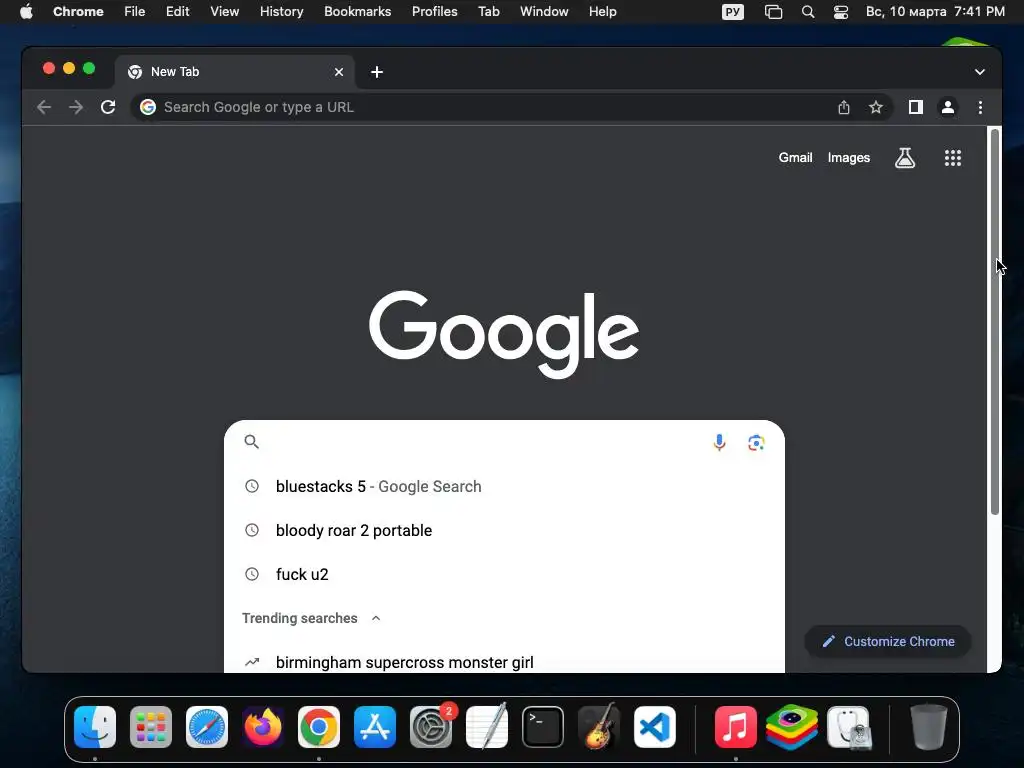1024x768 pixels.
Task: Open the Bookmarks menu
Action: (358, 12)
